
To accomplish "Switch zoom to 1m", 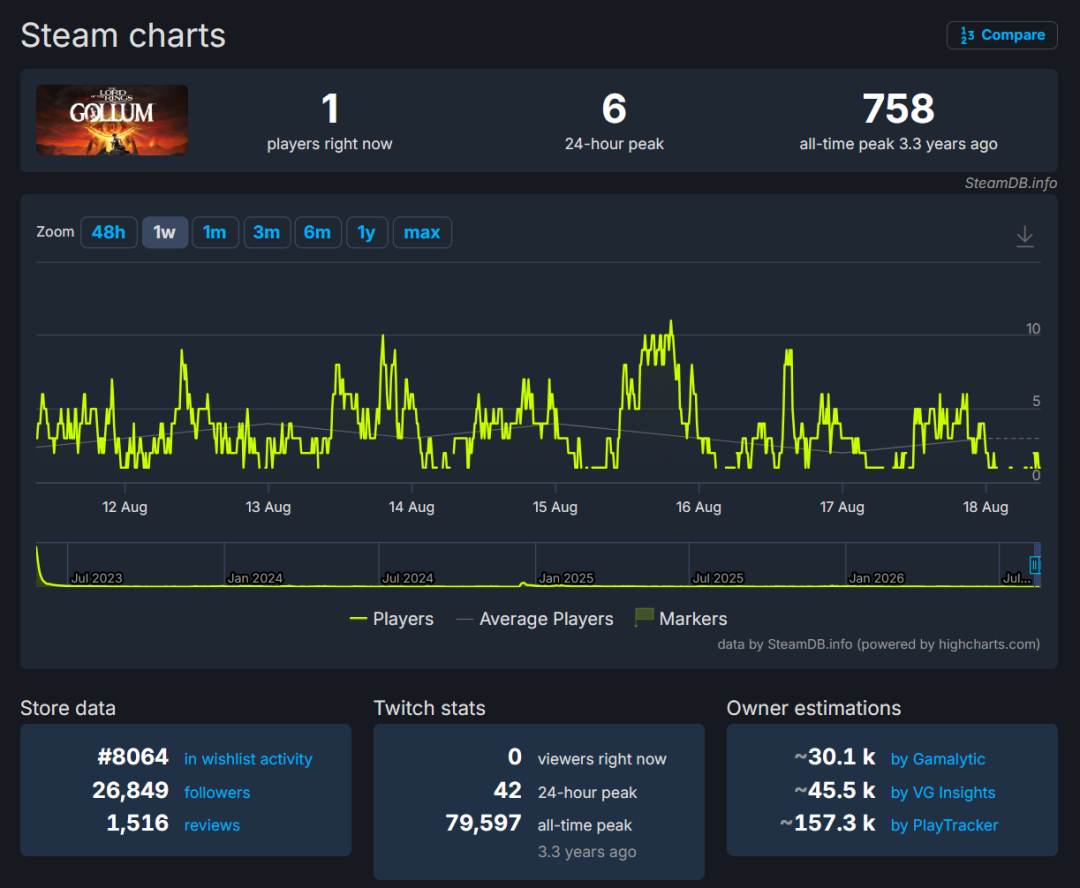I will pyautogui.click(x=215, y=232).
